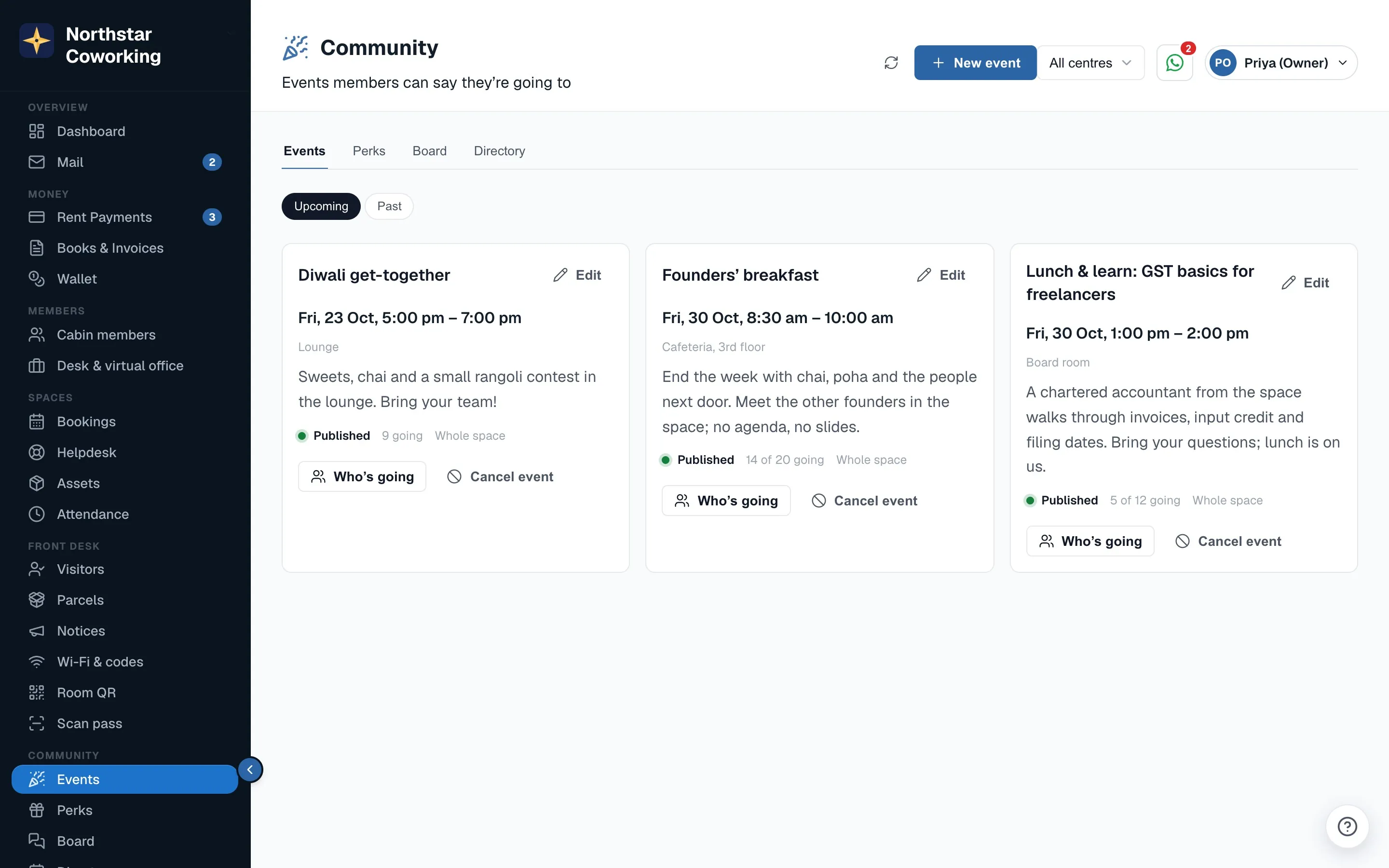
Task: View who's going to Diwali get-together
Action: click(362, 476)
